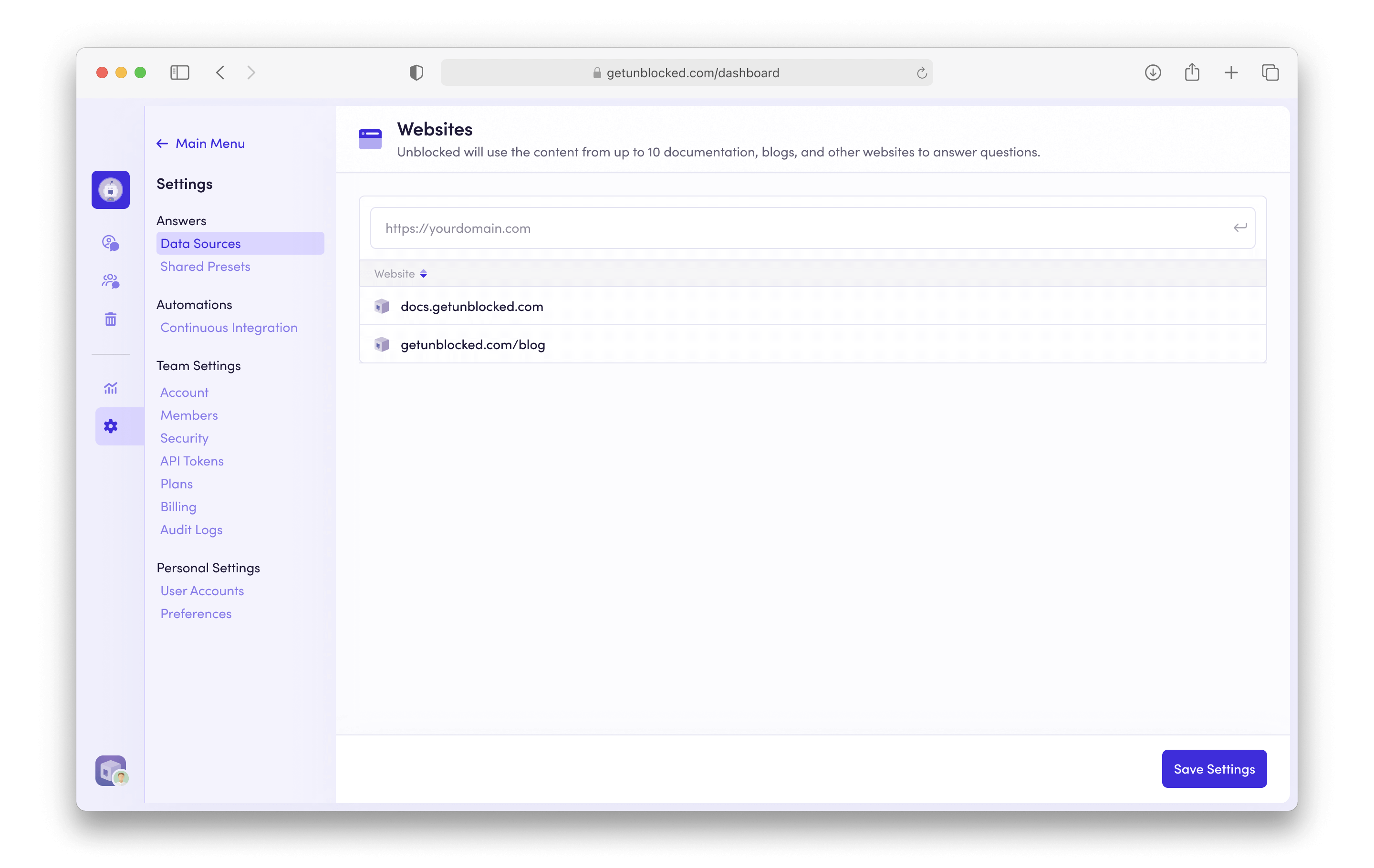Open the browser tab overview
Viewport: 1374px width, 868px height.
pyautogui.click(x=1270, y=72)
